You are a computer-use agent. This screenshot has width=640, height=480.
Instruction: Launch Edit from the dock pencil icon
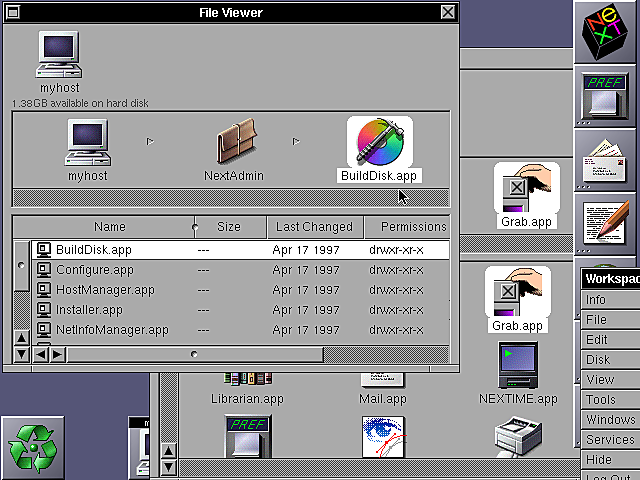605,224
